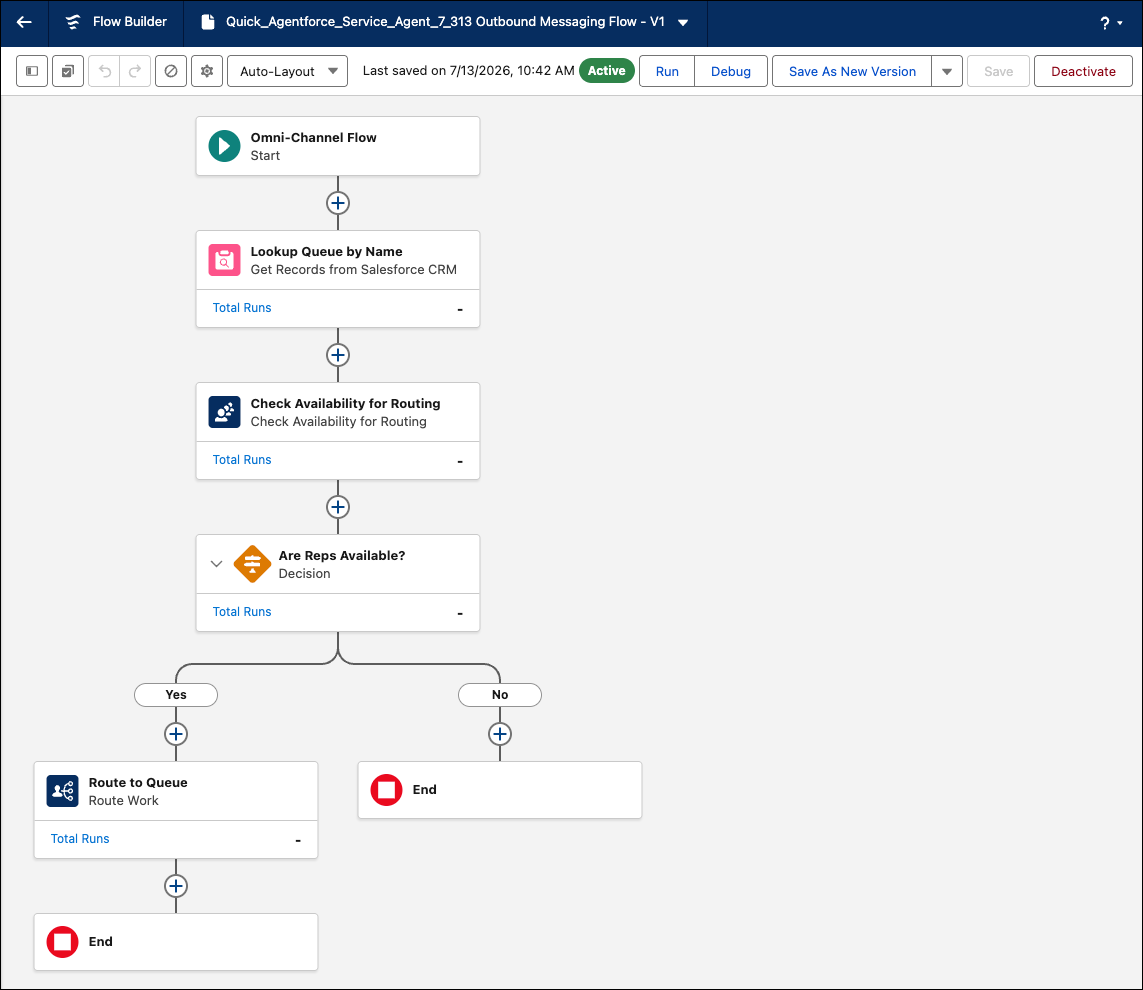Click the Undo arrow icon

[104, 71]
